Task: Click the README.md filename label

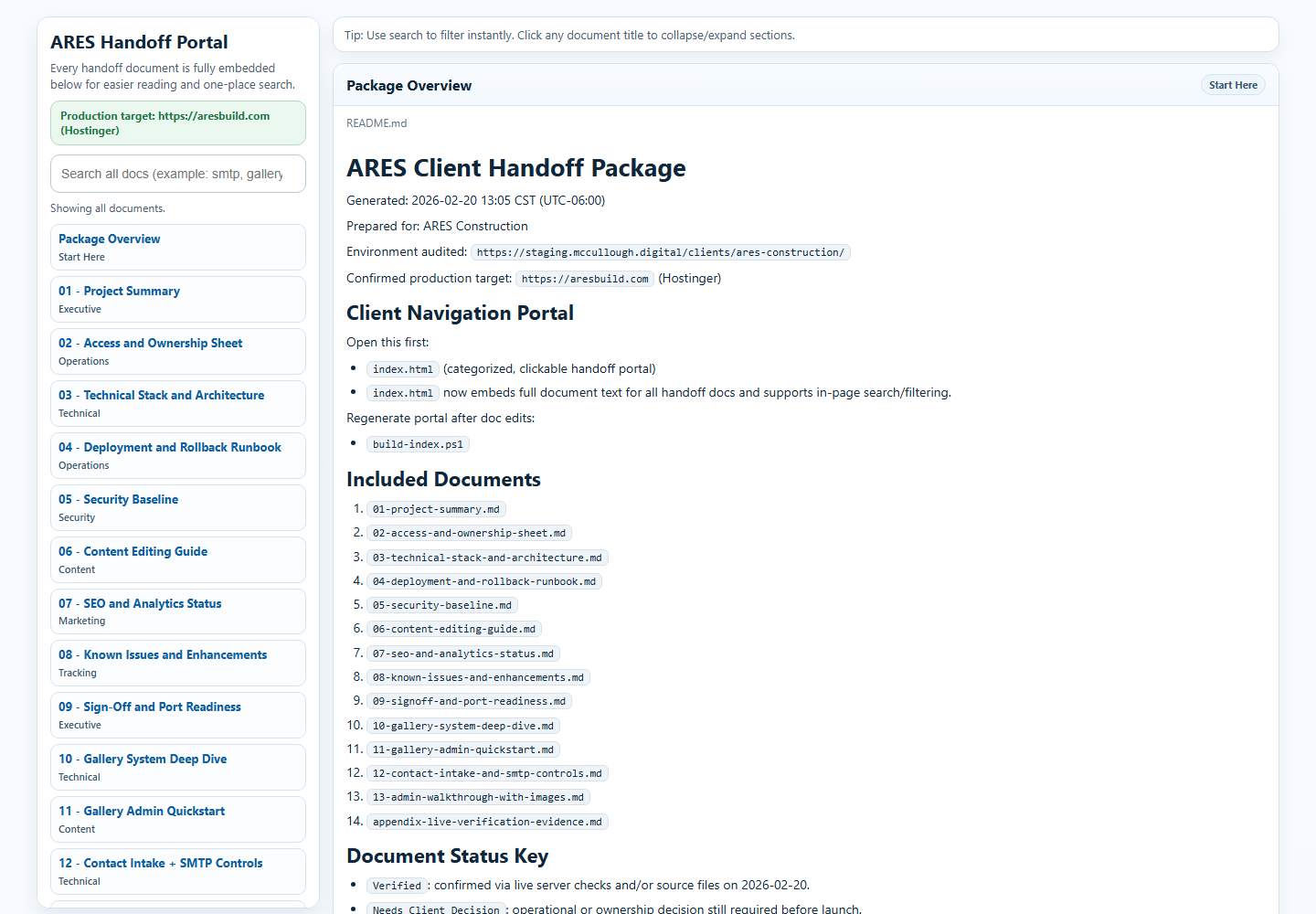Action: coord(377,122)
